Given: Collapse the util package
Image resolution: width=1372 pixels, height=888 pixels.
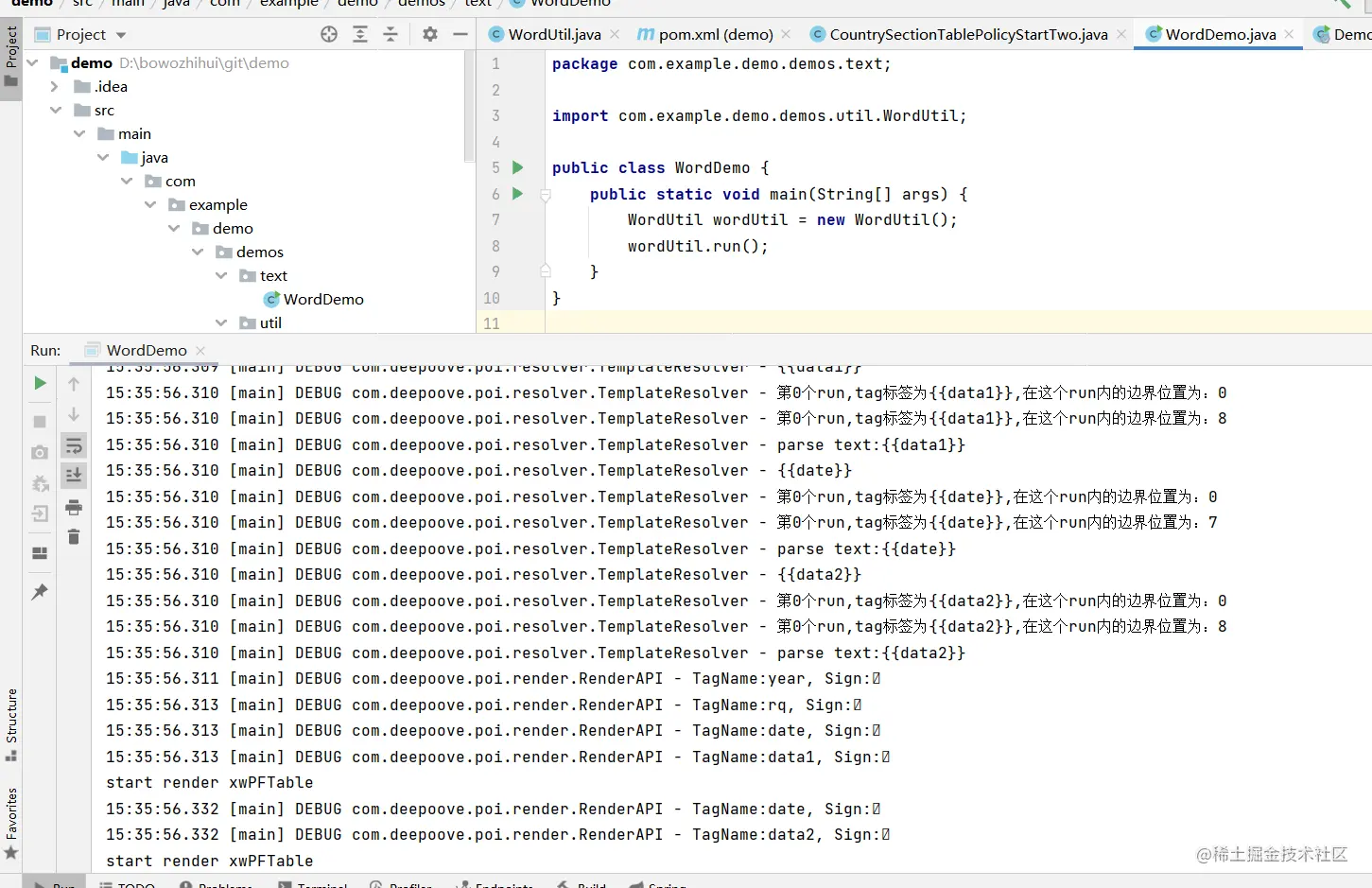Looking at the screenshot, I should 221,322.
